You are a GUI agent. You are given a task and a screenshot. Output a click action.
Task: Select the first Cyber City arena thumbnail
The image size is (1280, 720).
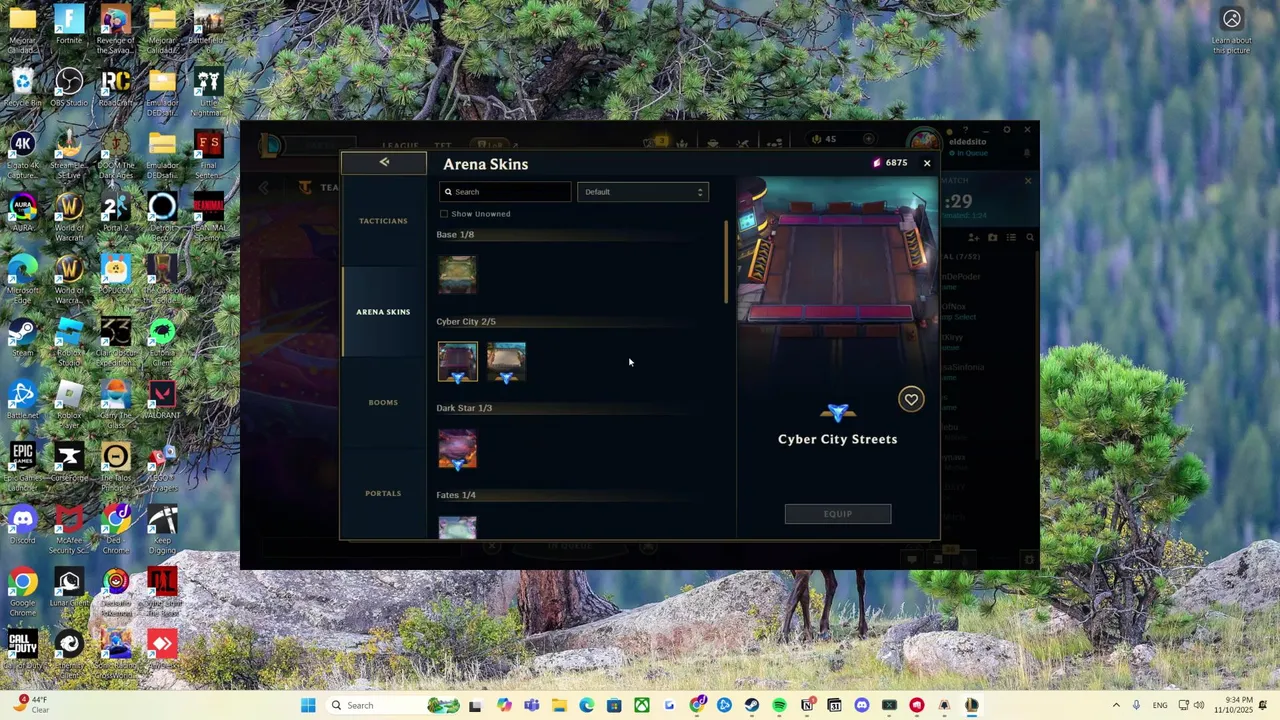point(457,362)
